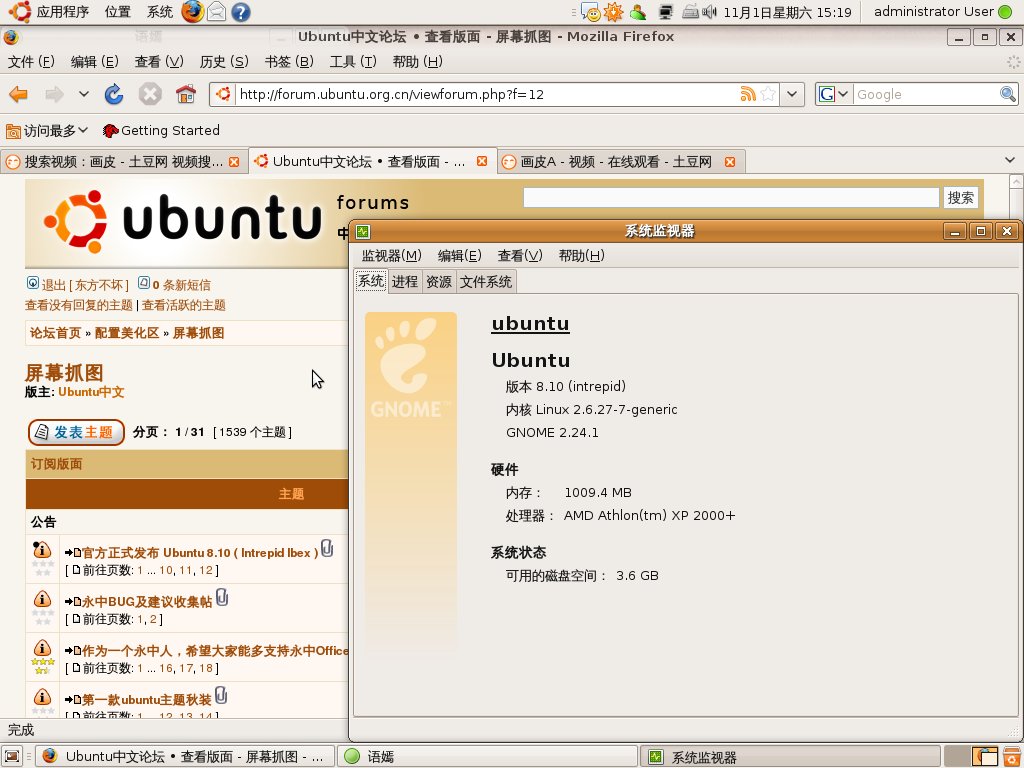Screen dimensions: 1024x768
Task: Open Firefox 工具(T) menu
Action: (353, 62)
